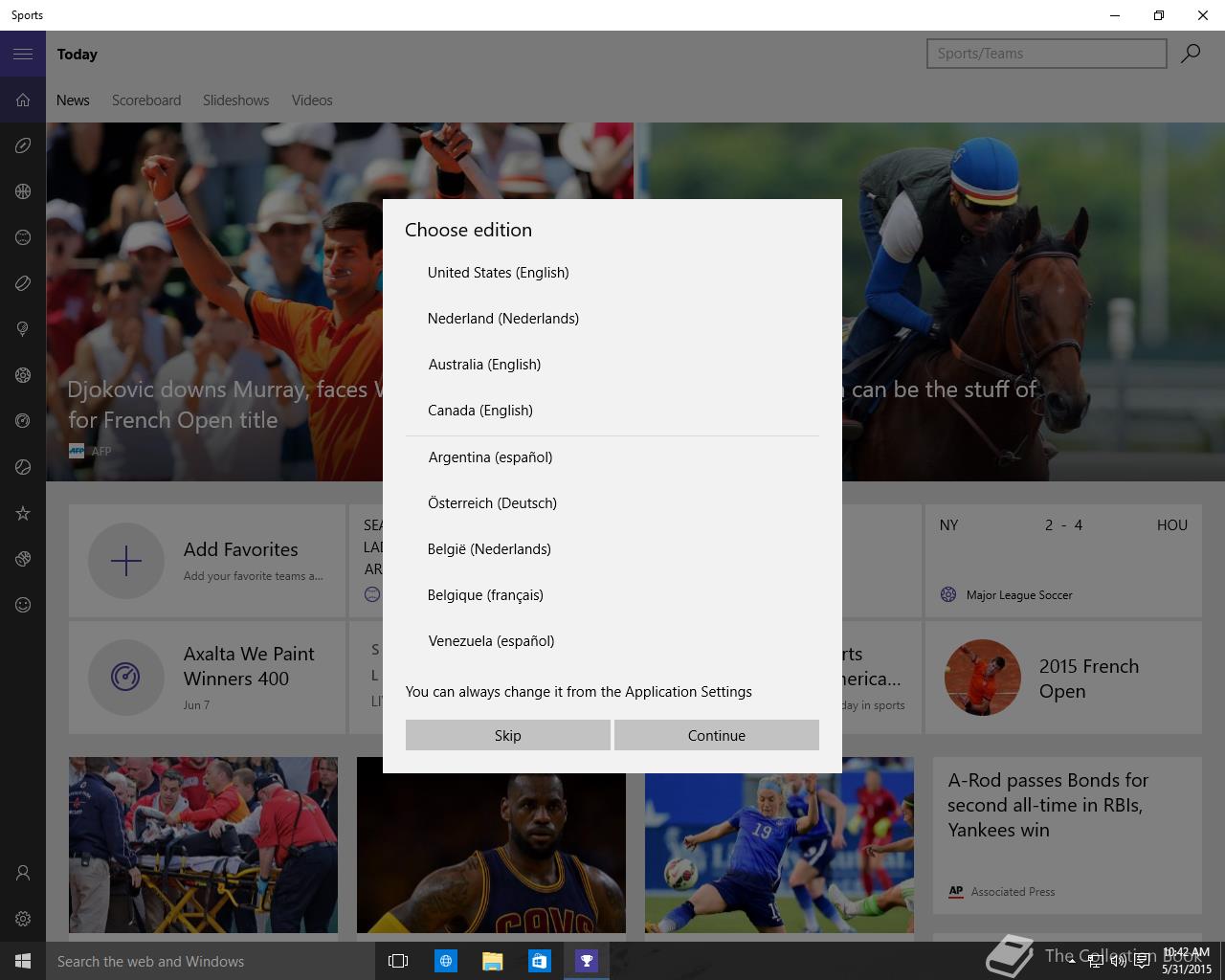This screenshot has width=1225, height=980.
Task: Open the basketball section icon
Action: click(x=23, y=191)
